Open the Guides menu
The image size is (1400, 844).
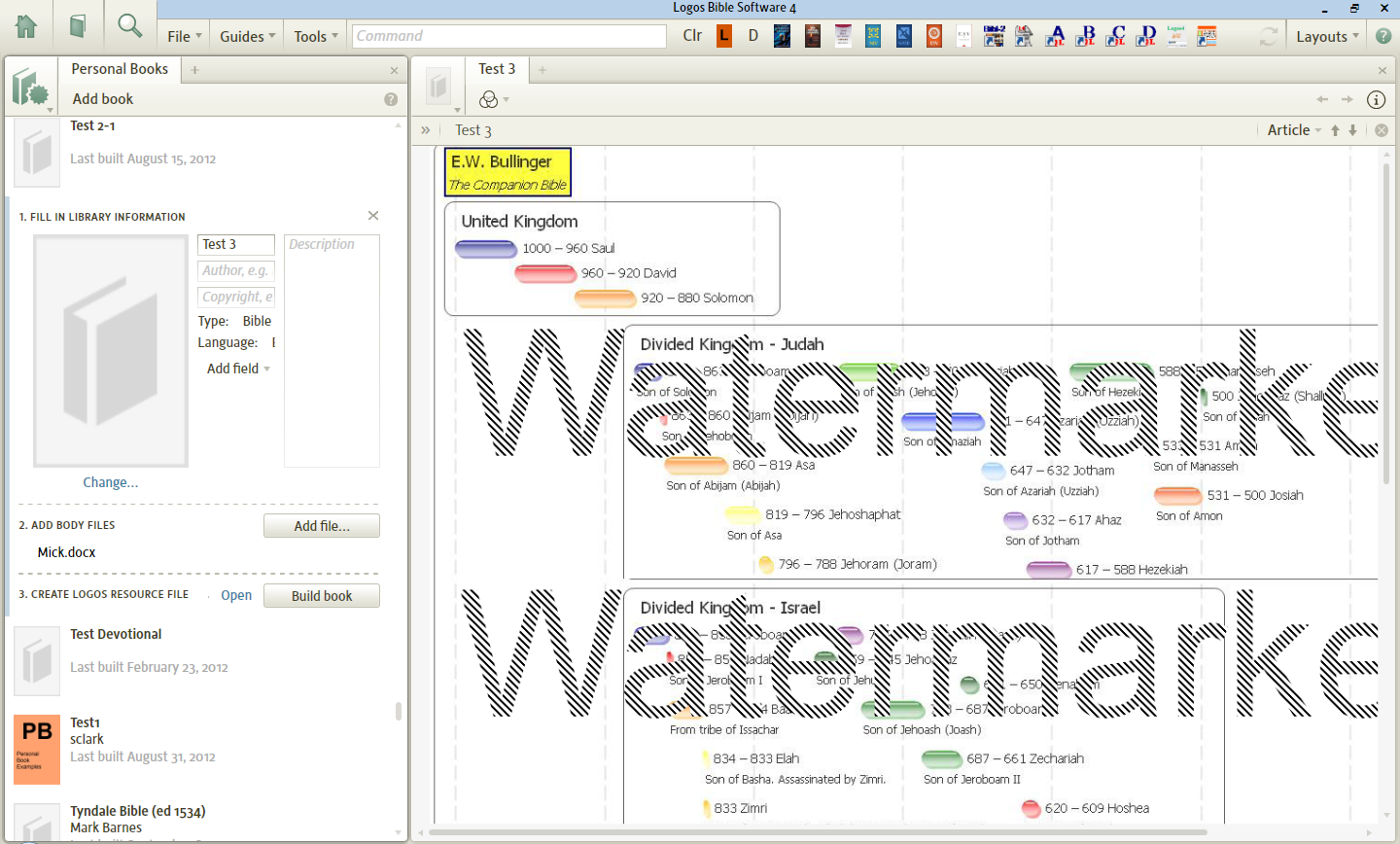247,36
